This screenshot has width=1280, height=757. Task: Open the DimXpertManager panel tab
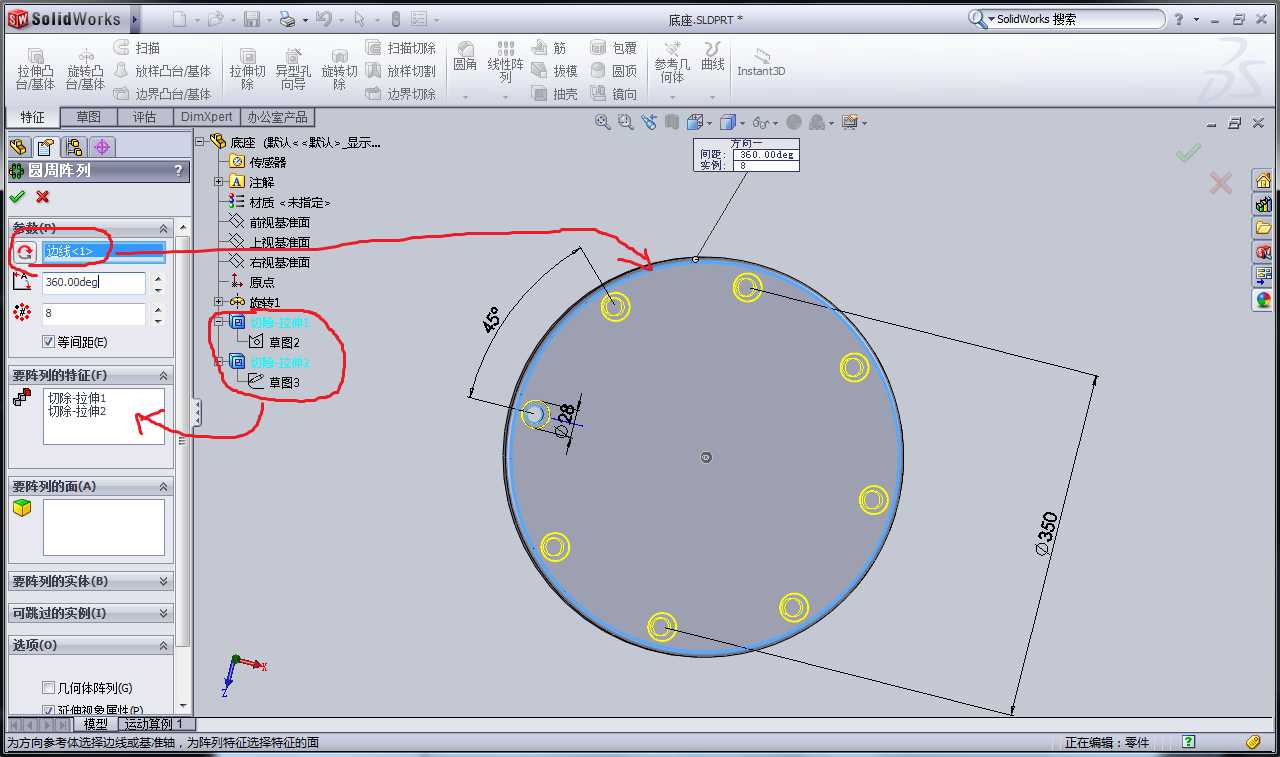pos(103,147)
